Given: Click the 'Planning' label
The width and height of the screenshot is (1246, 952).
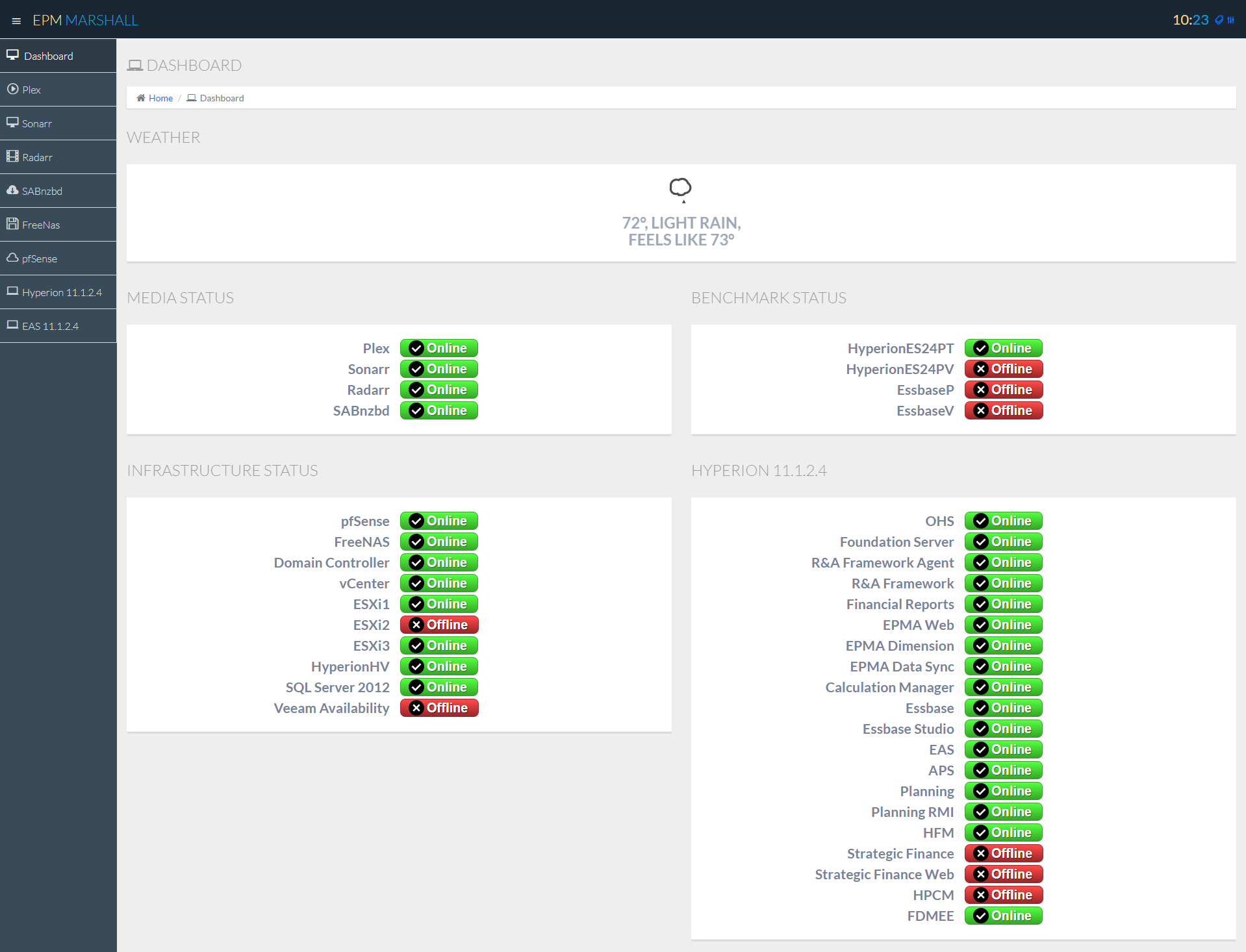Looking at the screenshot, I should coord(927,791).
